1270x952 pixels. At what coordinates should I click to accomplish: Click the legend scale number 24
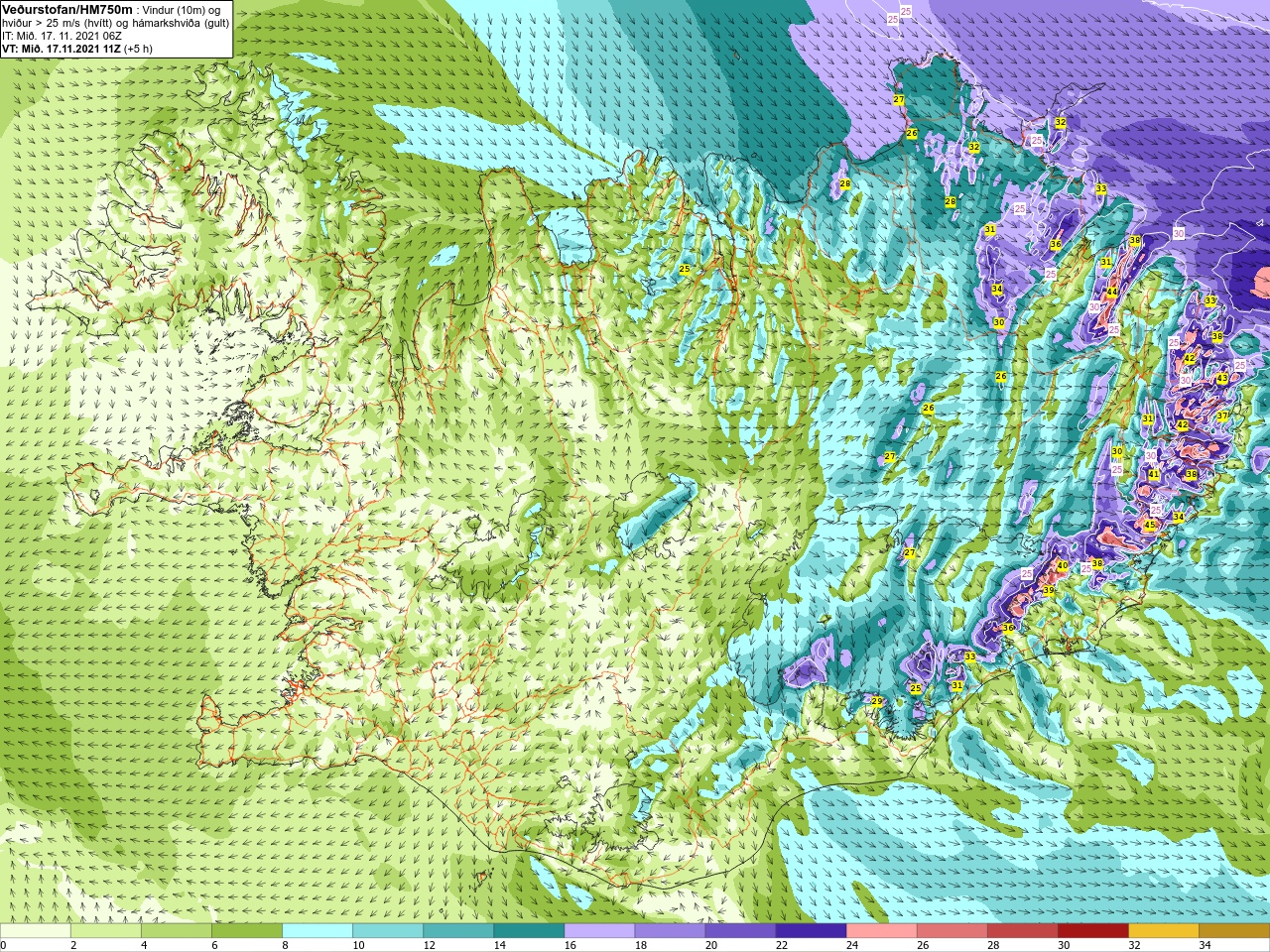[852, 945]
